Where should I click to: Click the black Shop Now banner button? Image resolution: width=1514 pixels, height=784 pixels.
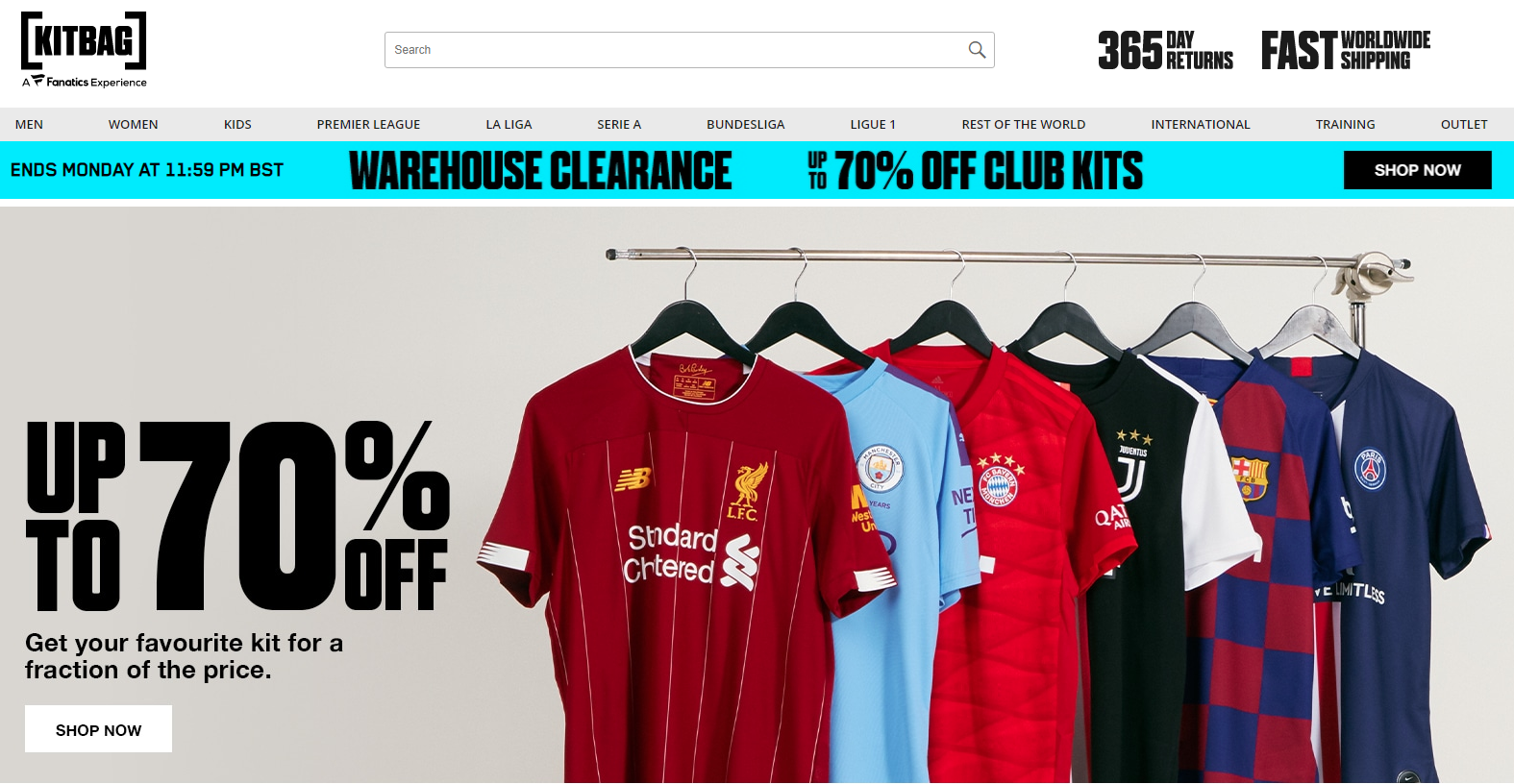1418,170
